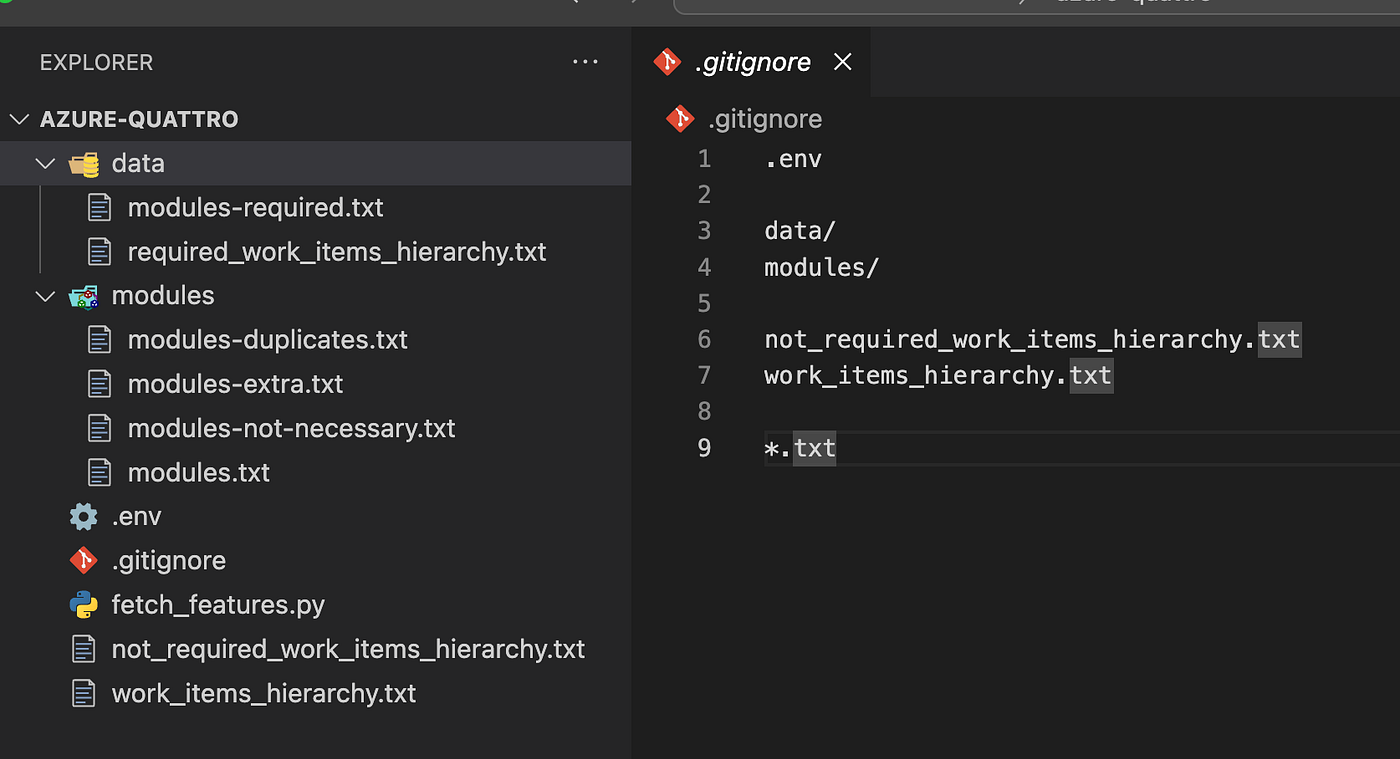Close the .gitignore editor tab

click(843, 62)
